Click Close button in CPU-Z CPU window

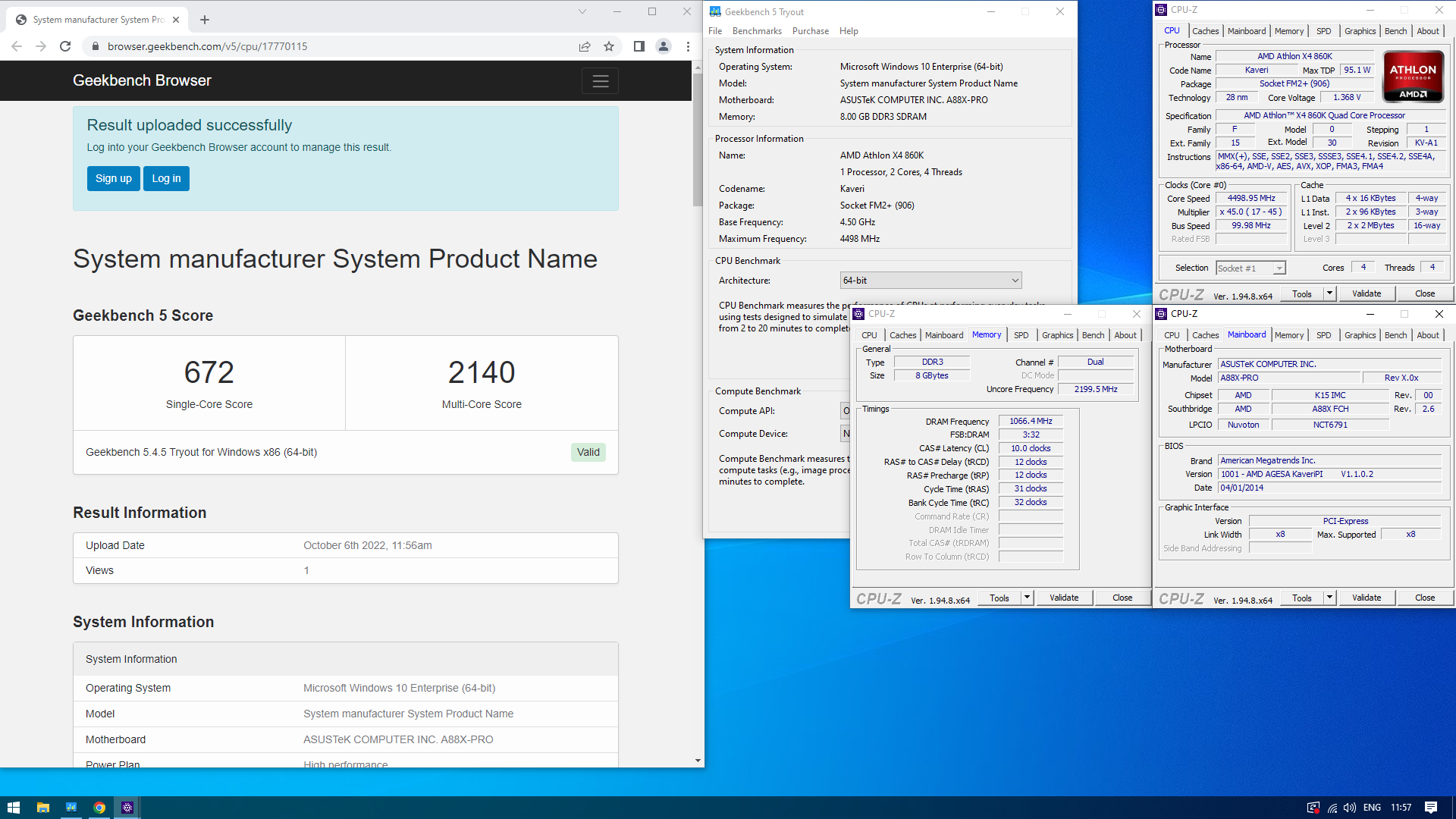click(1425, 293)
